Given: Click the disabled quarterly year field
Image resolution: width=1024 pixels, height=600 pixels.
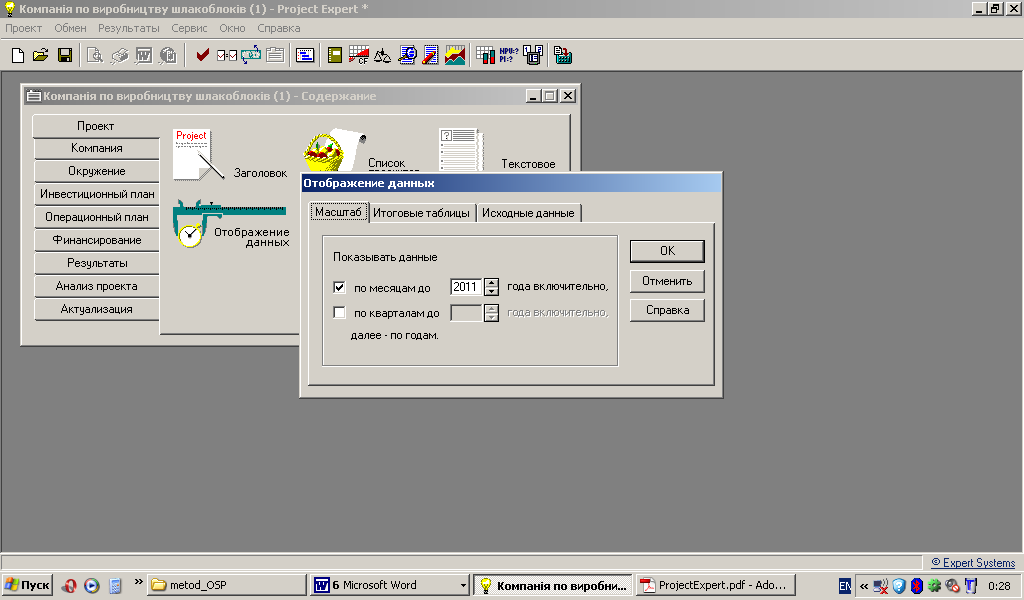Looking at the screenshot, I should 466,313.
